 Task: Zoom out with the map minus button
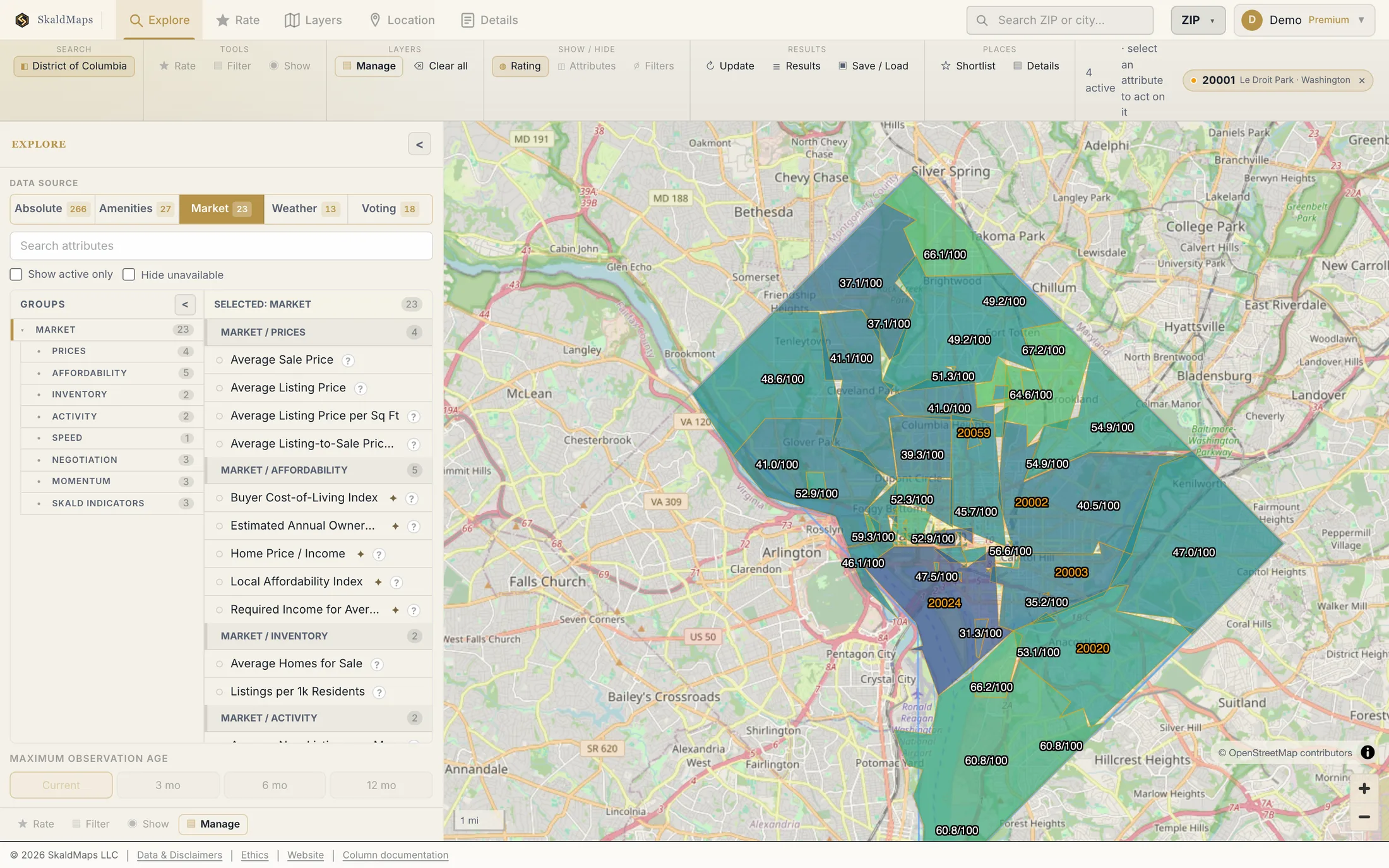[x=1364, y=817]
